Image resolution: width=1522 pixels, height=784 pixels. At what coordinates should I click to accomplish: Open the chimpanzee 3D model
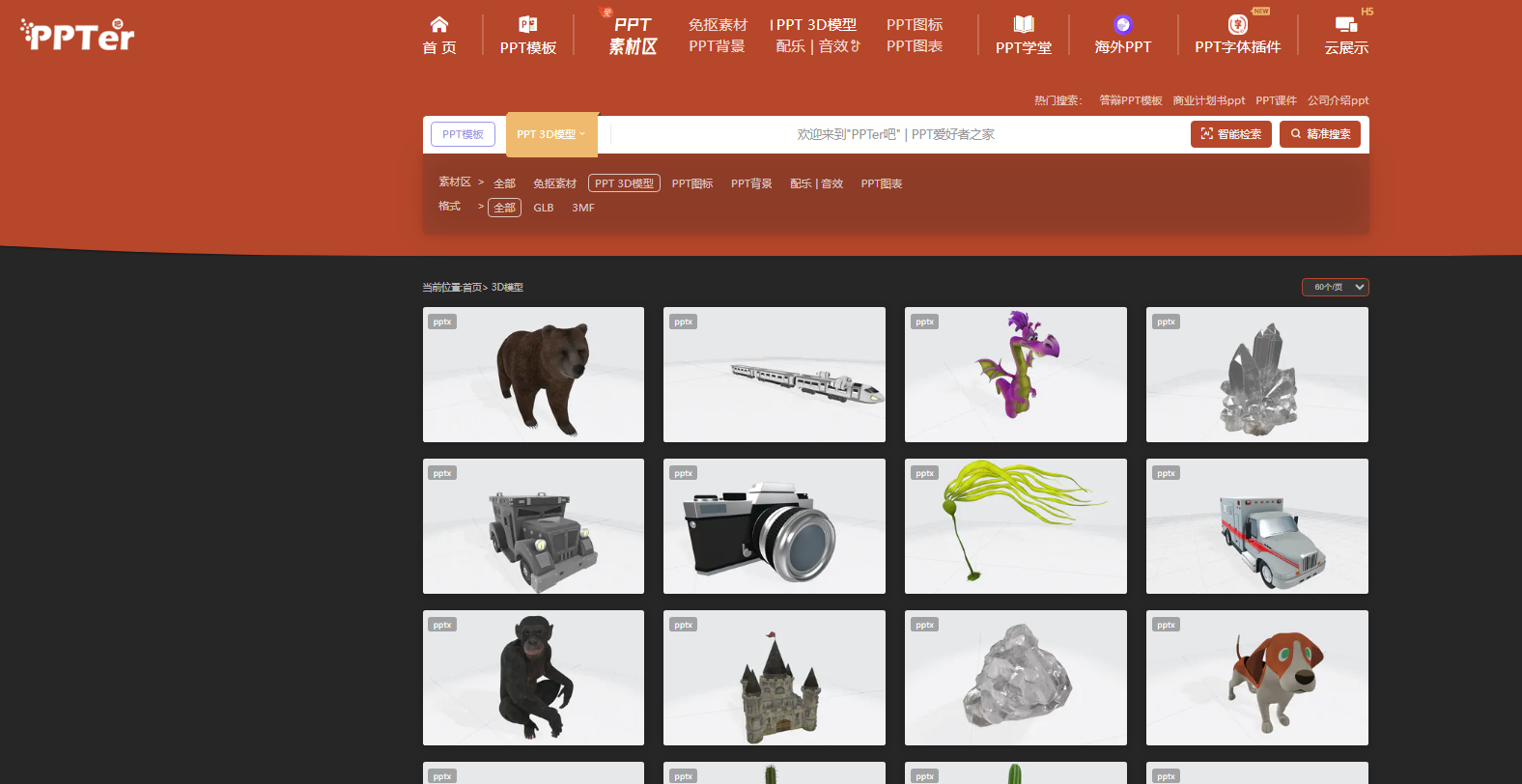(x=533, y=678)
